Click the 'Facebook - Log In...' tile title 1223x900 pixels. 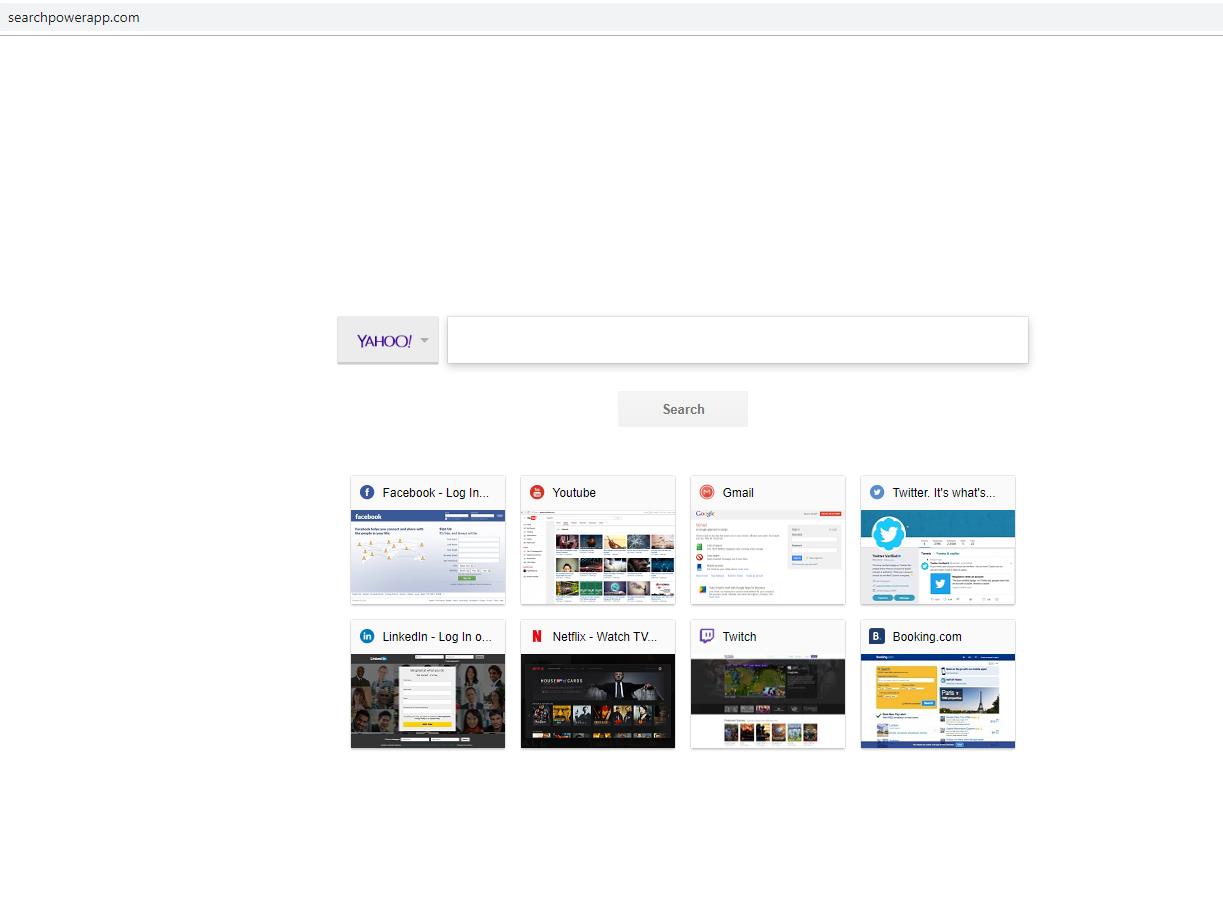click(436, 493)
